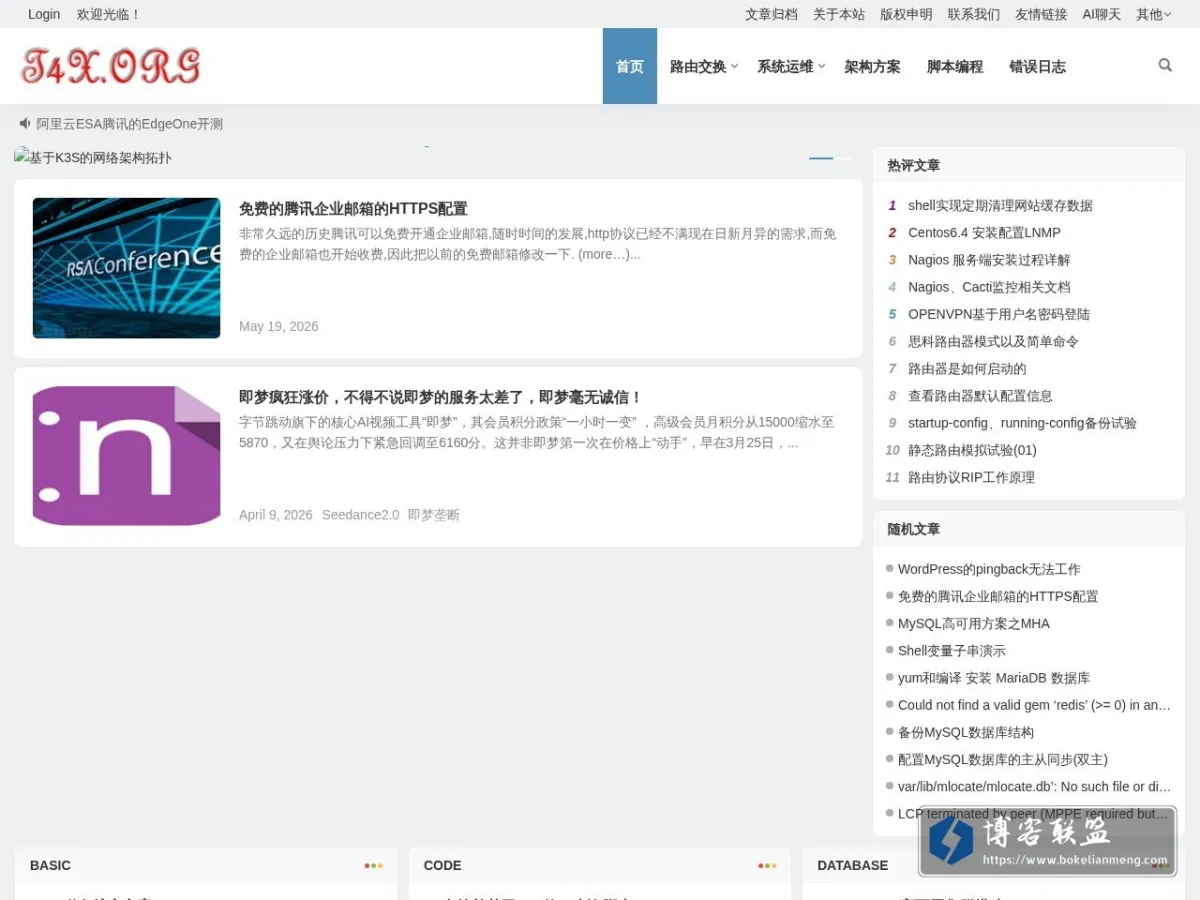Open random article Shell变量子串演示
This screenshot has height=900, width=1200.
[x=952, y=650]
